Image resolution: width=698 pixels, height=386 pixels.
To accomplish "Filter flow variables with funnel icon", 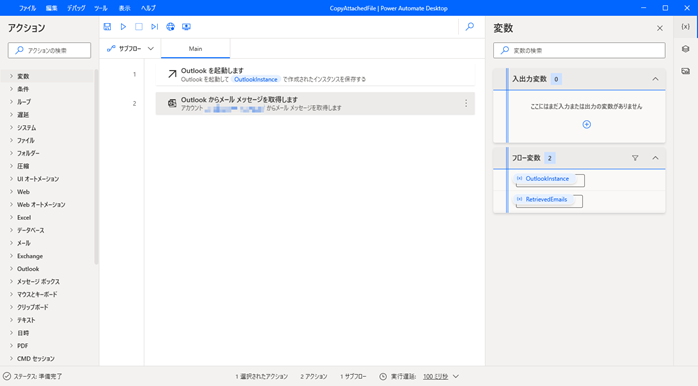I will pyautogui.click(x=635, y=158).
